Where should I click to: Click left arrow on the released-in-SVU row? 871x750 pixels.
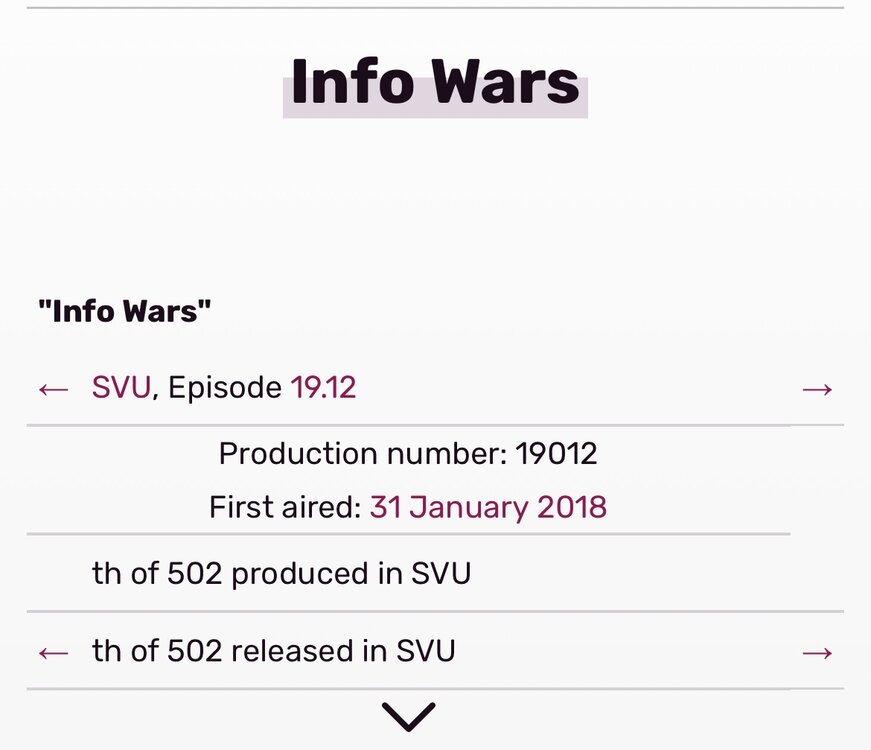point(53,652)
